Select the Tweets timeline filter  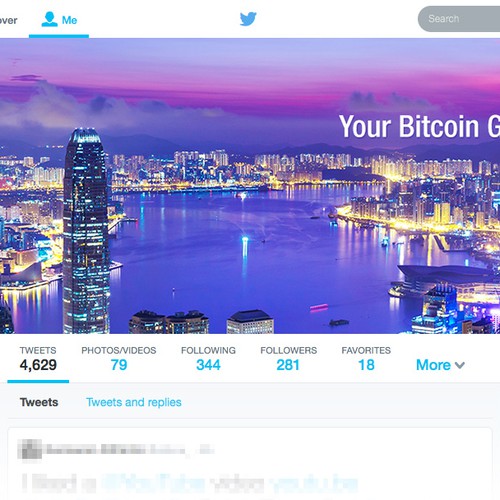pos(39,402)
